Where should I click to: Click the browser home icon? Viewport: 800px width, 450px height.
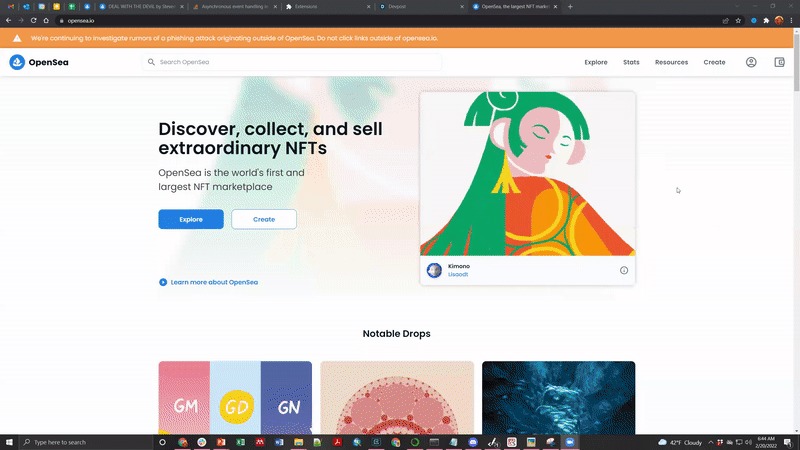click(46, 20)
